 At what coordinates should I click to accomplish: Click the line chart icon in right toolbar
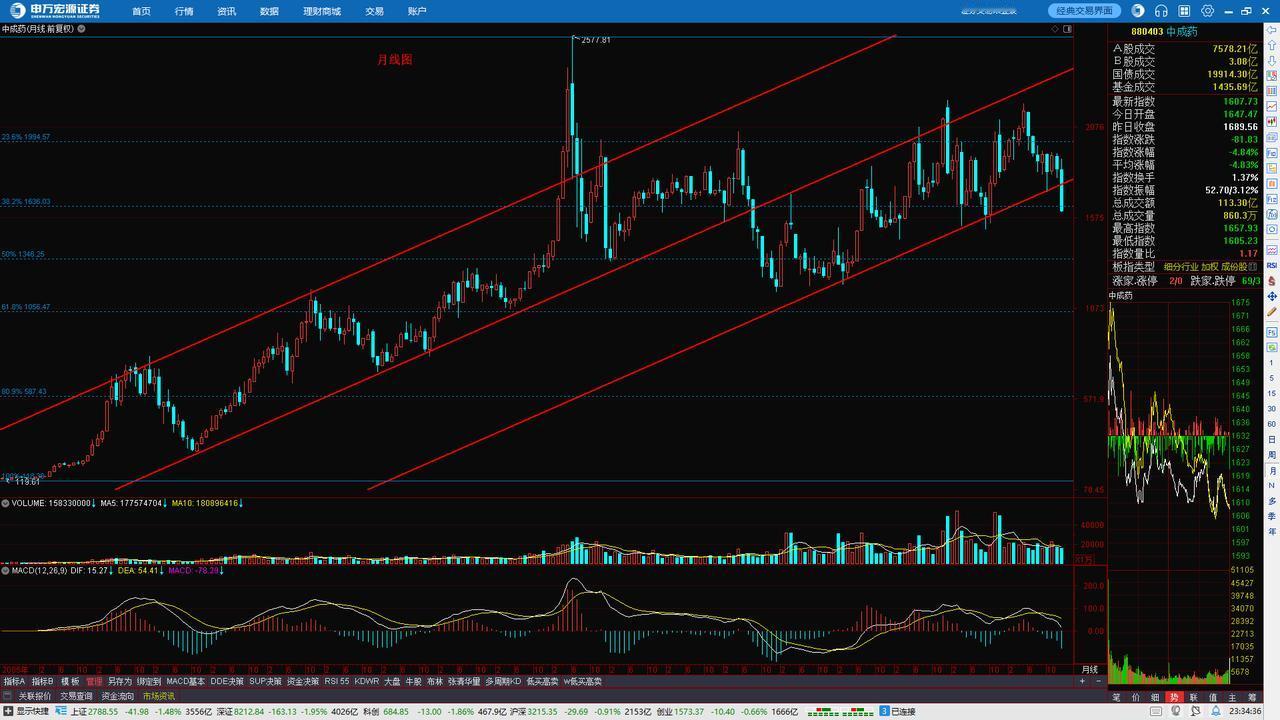(x=1271, y=106)
